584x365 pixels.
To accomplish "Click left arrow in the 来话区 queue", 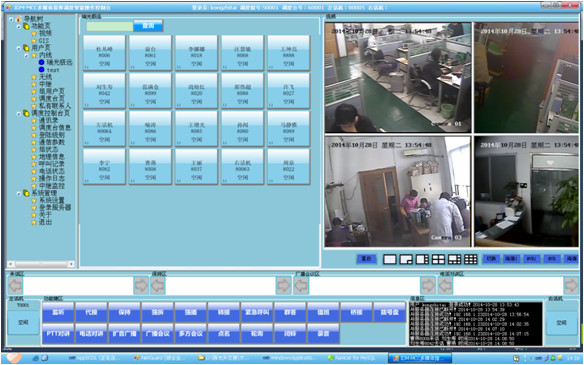I will click(16, 286).
